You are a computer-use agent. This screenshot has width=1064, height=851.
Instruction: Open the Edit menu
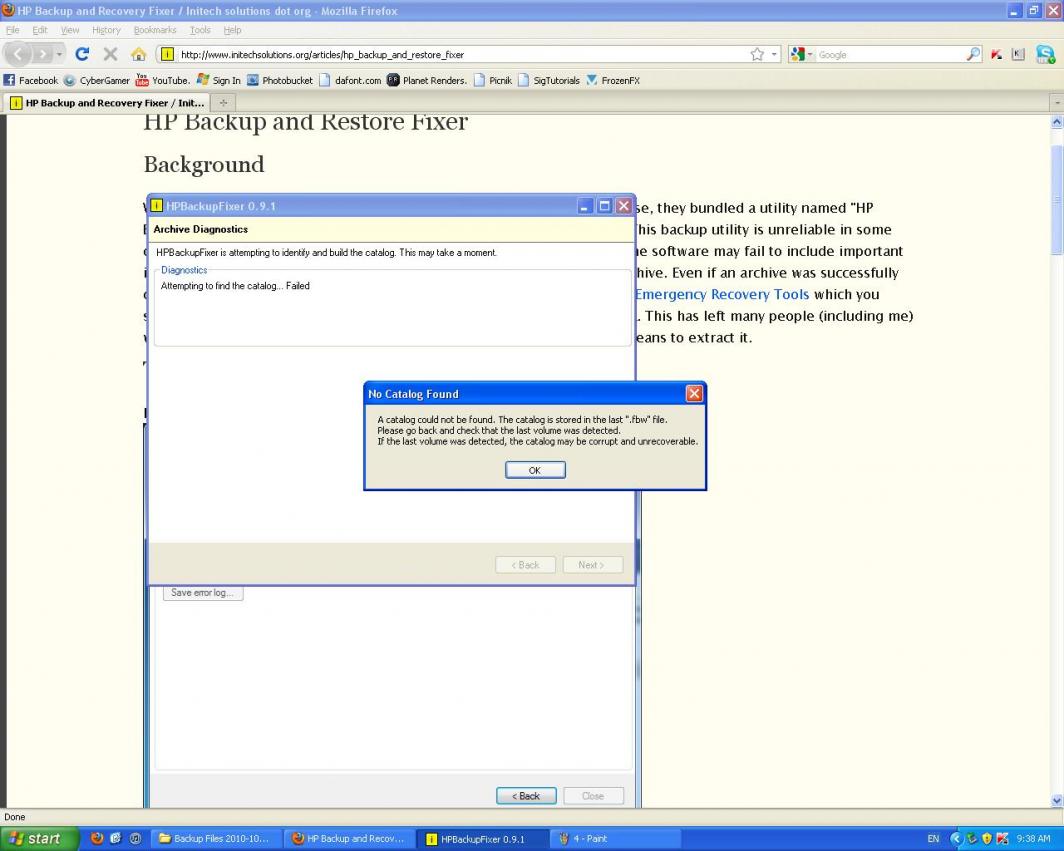click(x=40, y=30)
